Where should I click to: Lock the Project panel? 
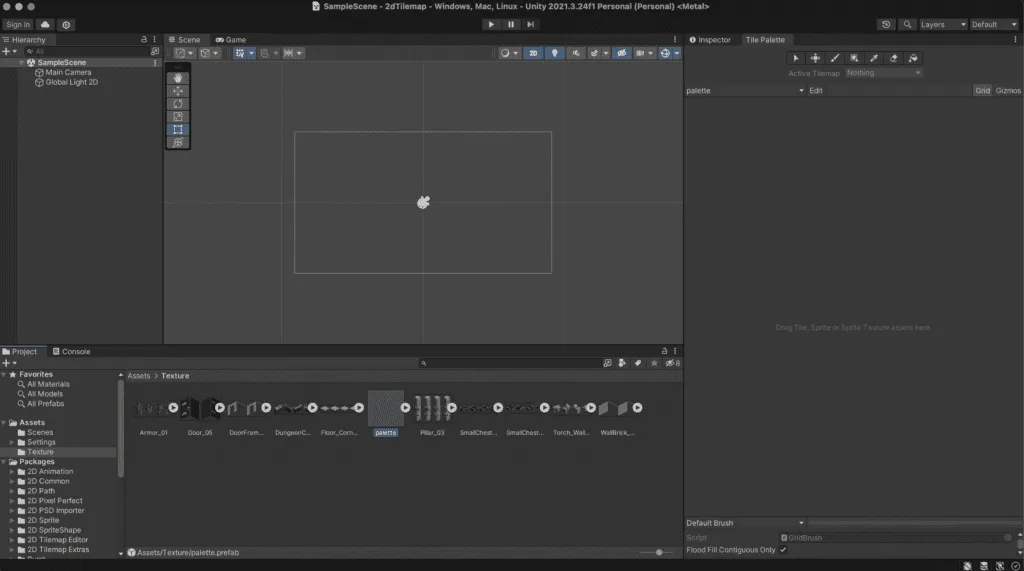point(664,351)
